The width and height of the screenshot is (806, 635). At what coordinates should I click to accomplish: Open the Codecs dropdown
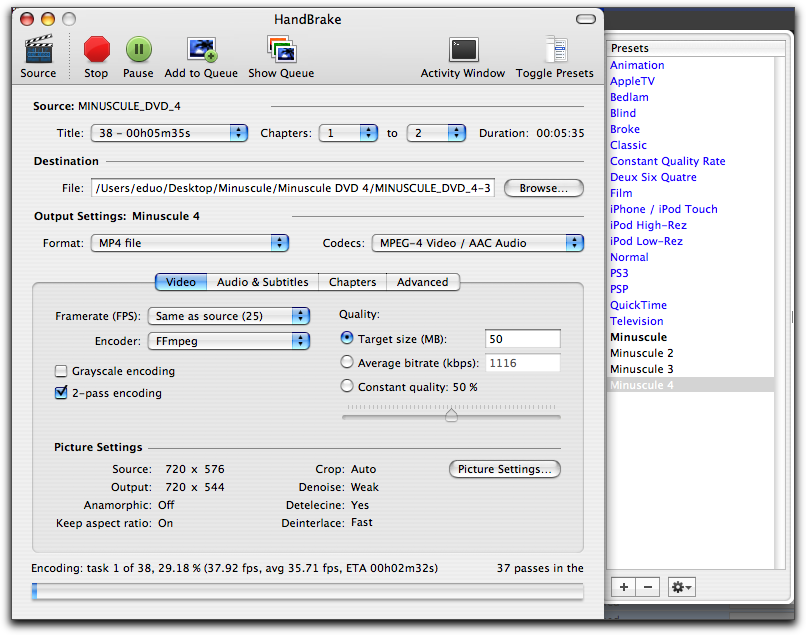478,243
